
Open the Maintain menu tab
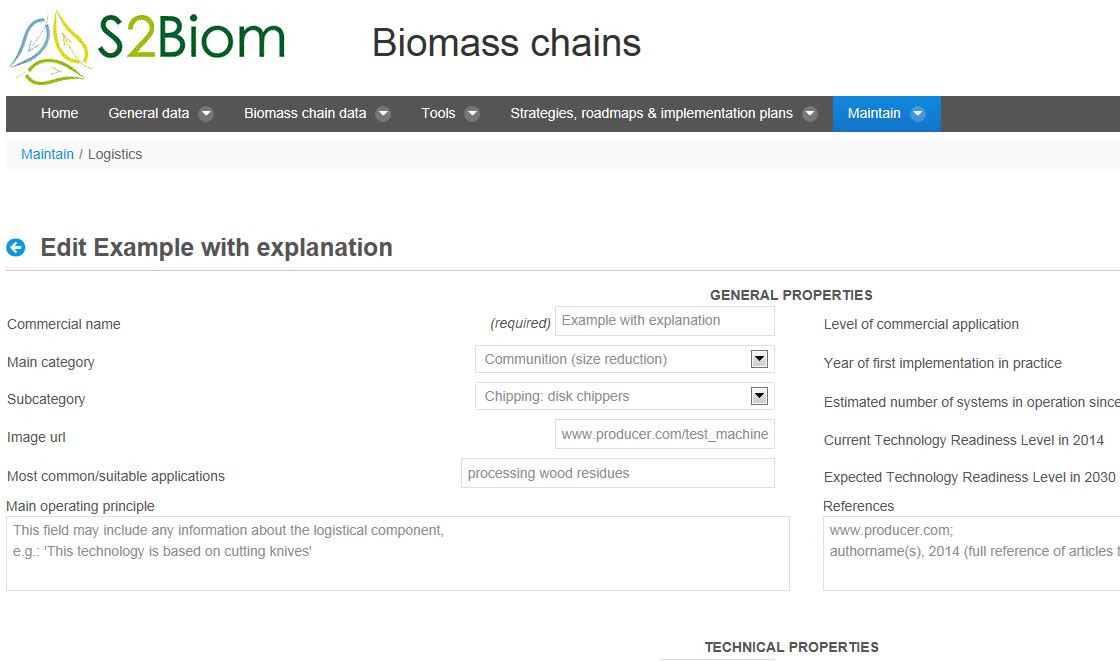pyautogui.click(x=886, y=114)
